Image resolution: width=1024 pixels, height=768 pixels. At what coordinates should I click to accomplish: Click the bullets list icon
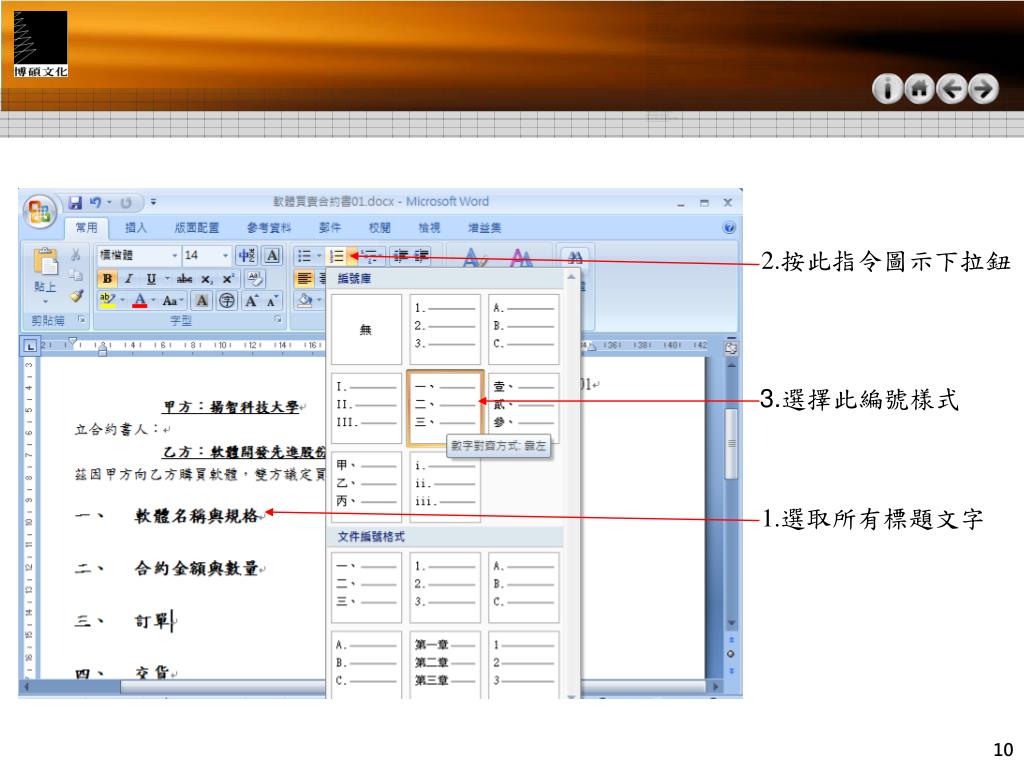click(x=304, y=255)
